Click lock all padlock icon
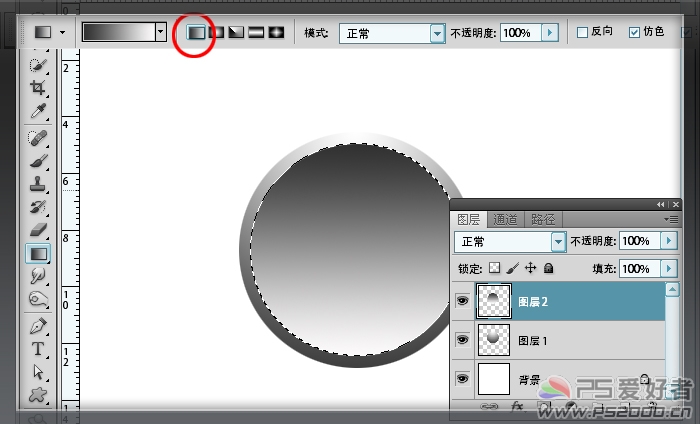 coord(549,268)
